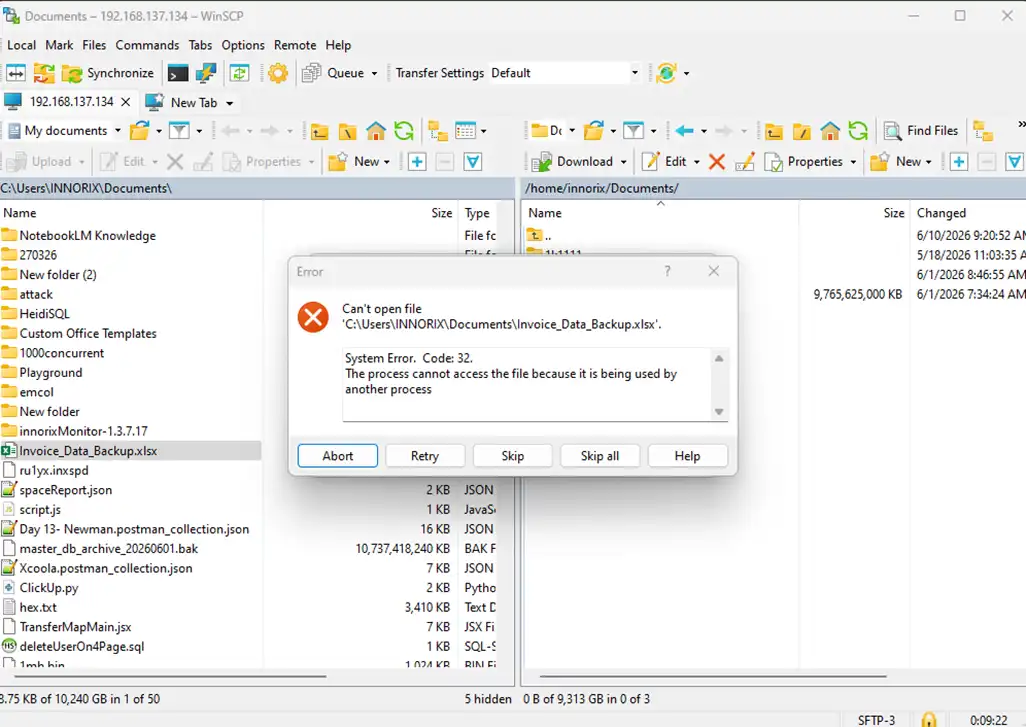Viewport: 1026px width, 727px height.
Task: Click the error message scrollbar up arrow
Action: coord(718,358)
